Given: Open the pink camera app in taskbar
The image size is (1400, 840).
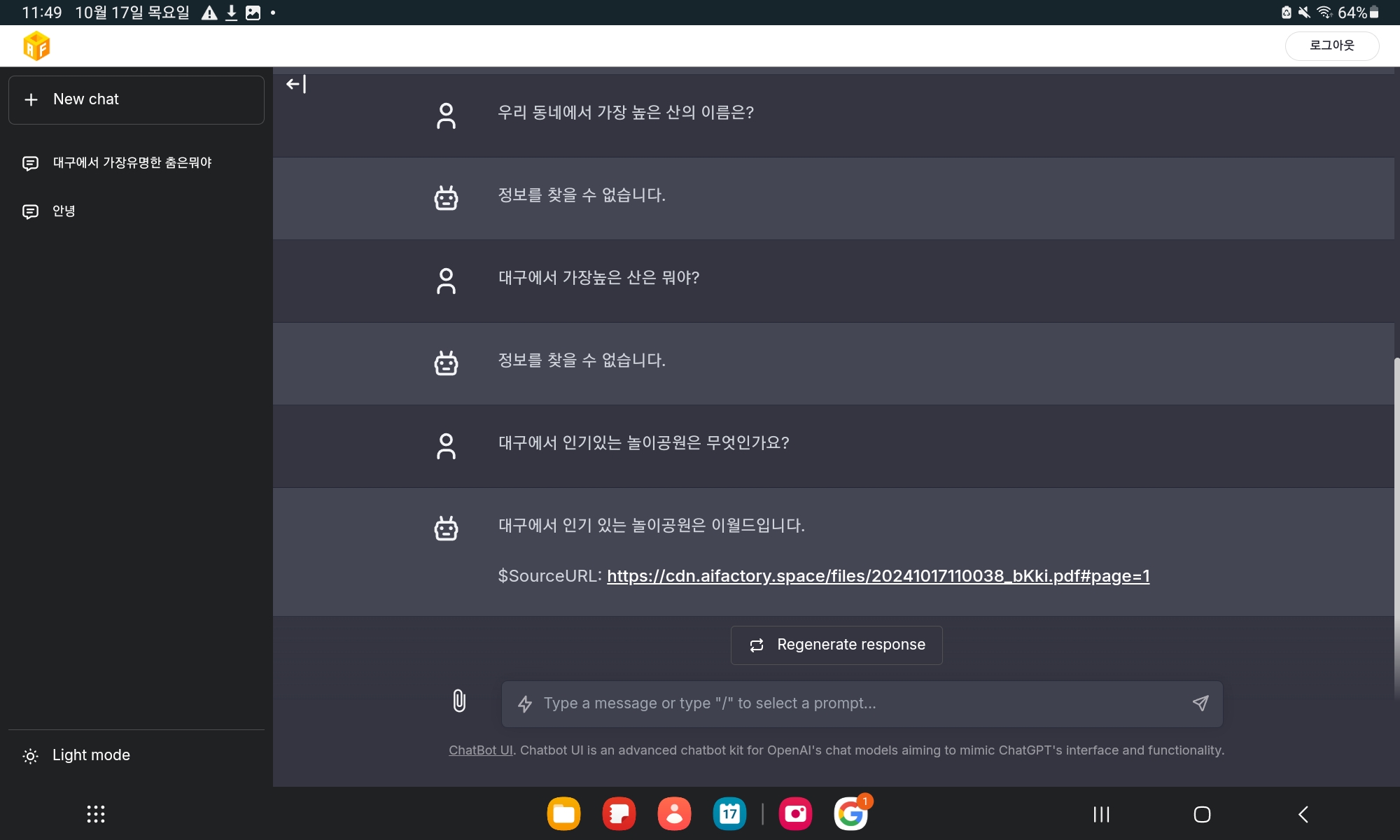Looking at the screenshot, I should (x=795, y=814).
